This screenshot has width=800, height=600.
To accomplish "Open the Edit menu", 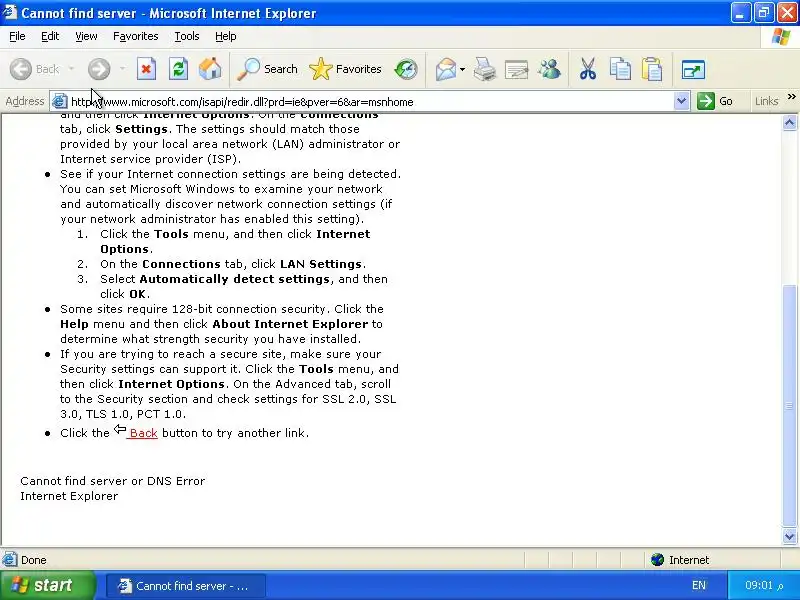I will [50, 36].
